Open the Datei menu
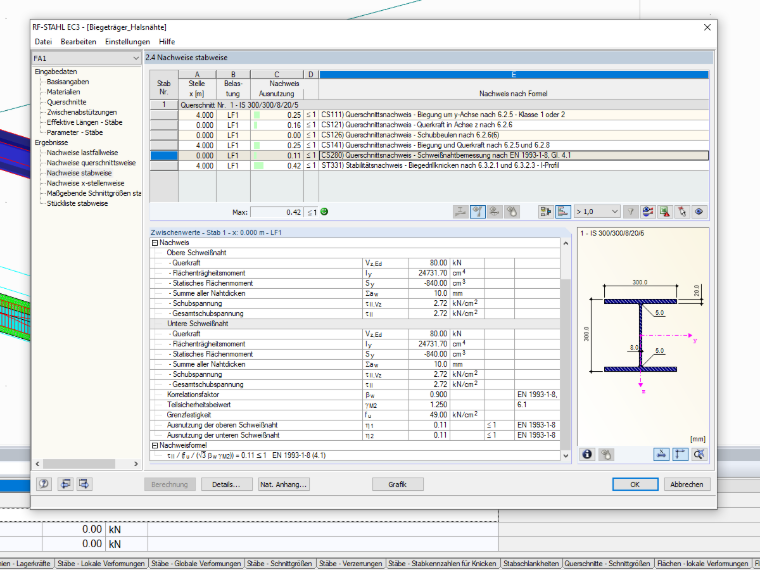Screen dimensions: 760x570 (43, 42)
